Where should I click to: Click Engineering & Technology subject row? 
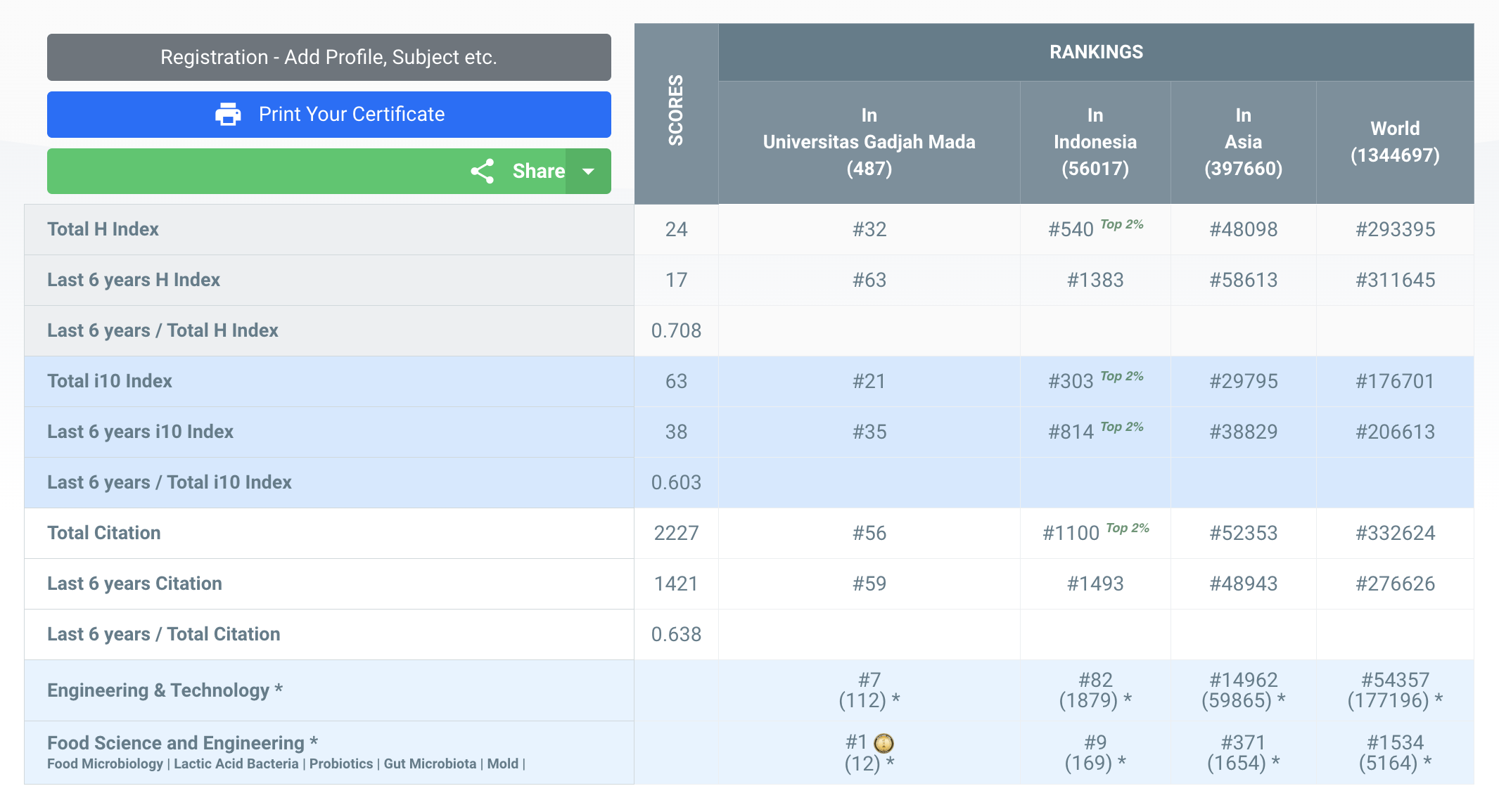coord(158,690)
